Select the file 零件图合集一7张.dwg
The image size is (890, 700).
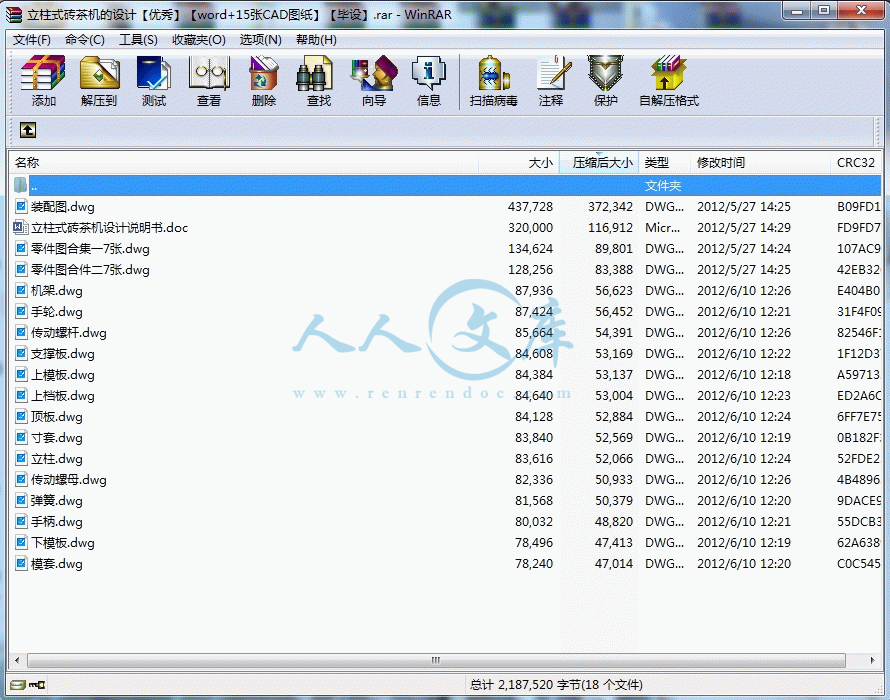tap(90, 249)
